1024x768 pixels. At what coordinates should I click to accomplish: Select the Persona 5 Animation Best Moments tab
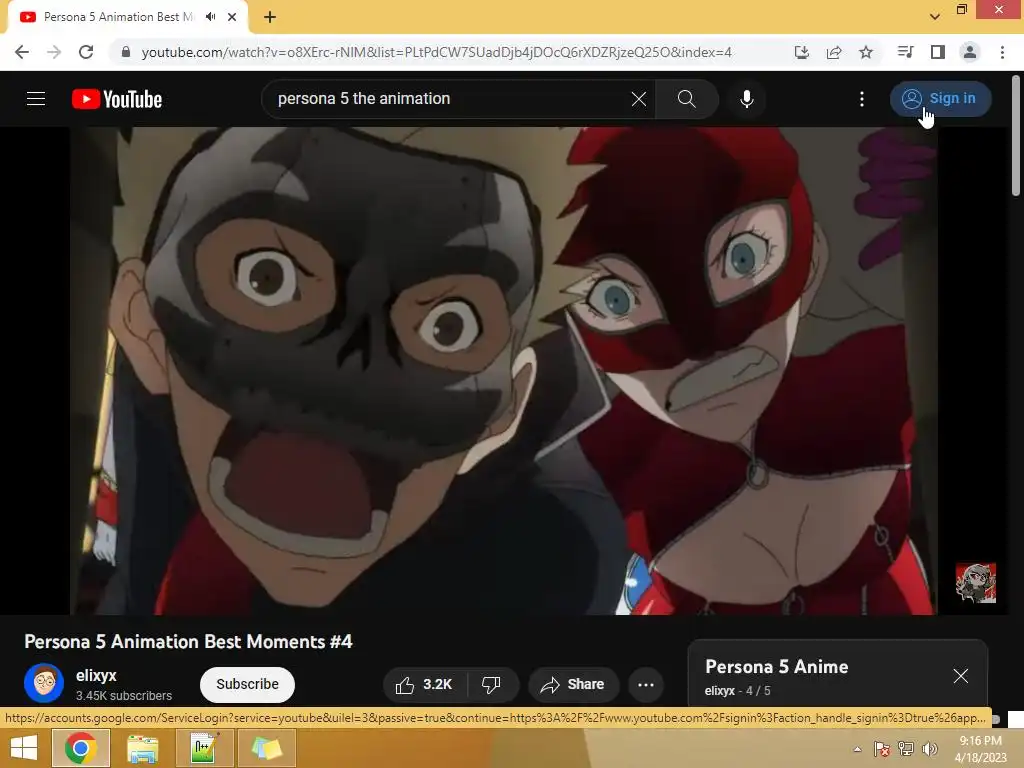[x=118, y=17]
